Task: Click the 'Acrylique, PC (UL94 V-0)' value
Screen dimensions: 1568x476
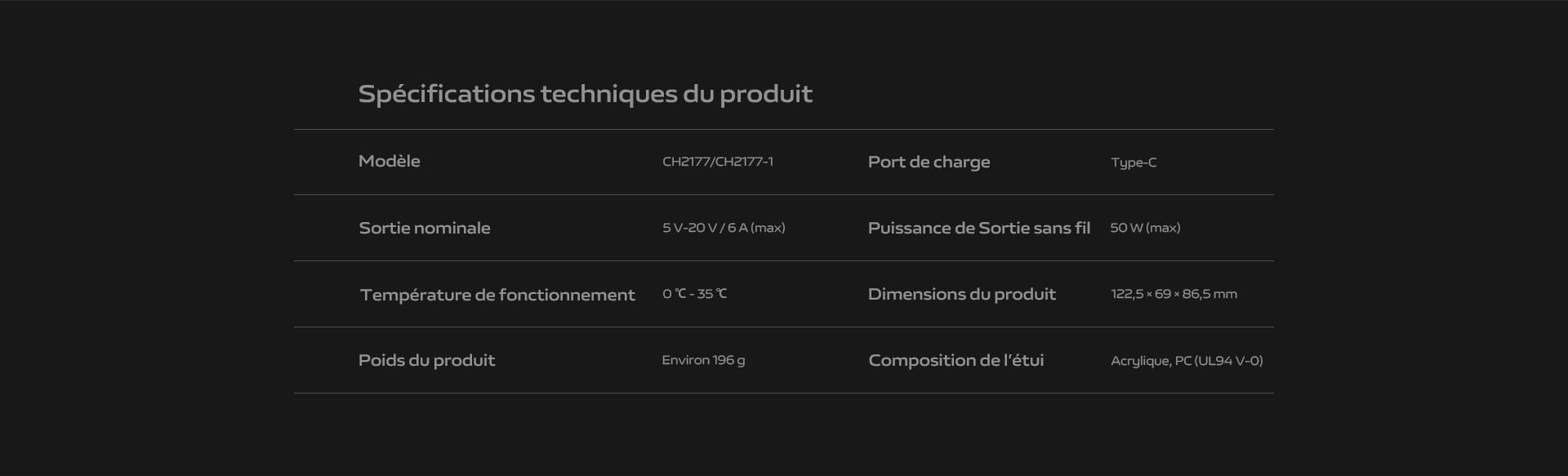Action: click(x=1187, y=361)
